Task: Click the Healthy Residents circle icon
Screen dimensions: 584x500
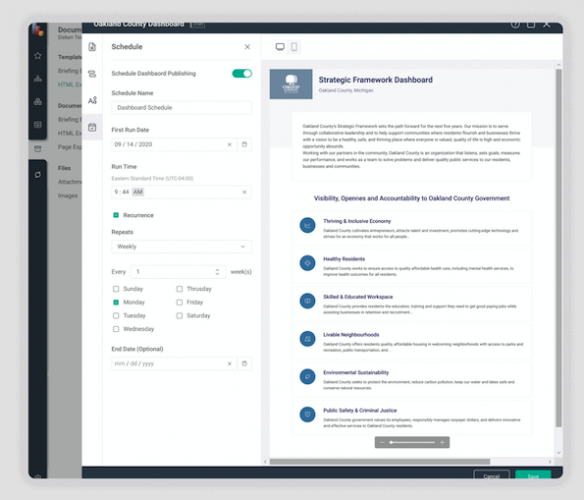Action: 307,263
